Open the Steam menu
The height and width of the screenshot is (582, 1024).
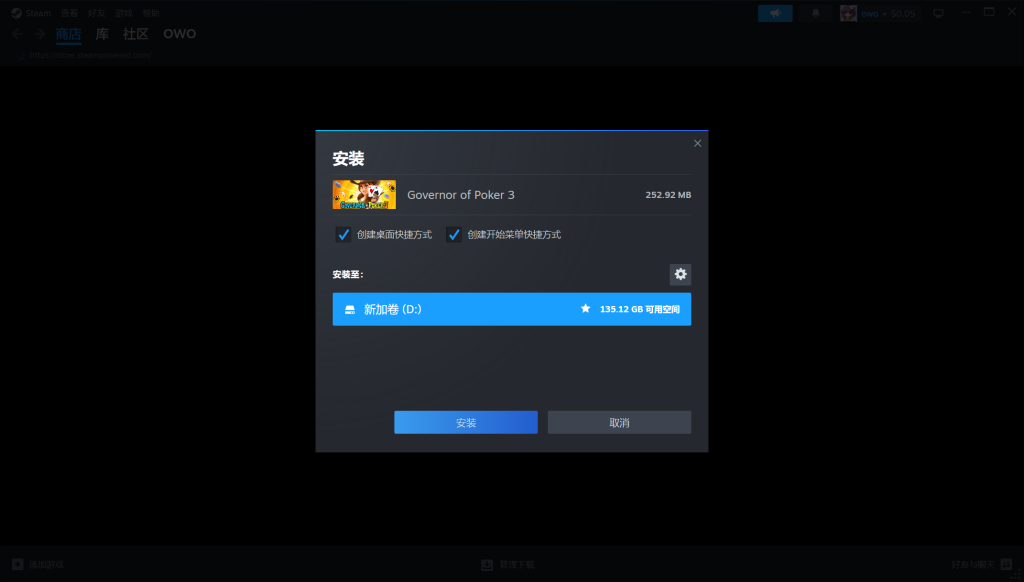(38, 13)
